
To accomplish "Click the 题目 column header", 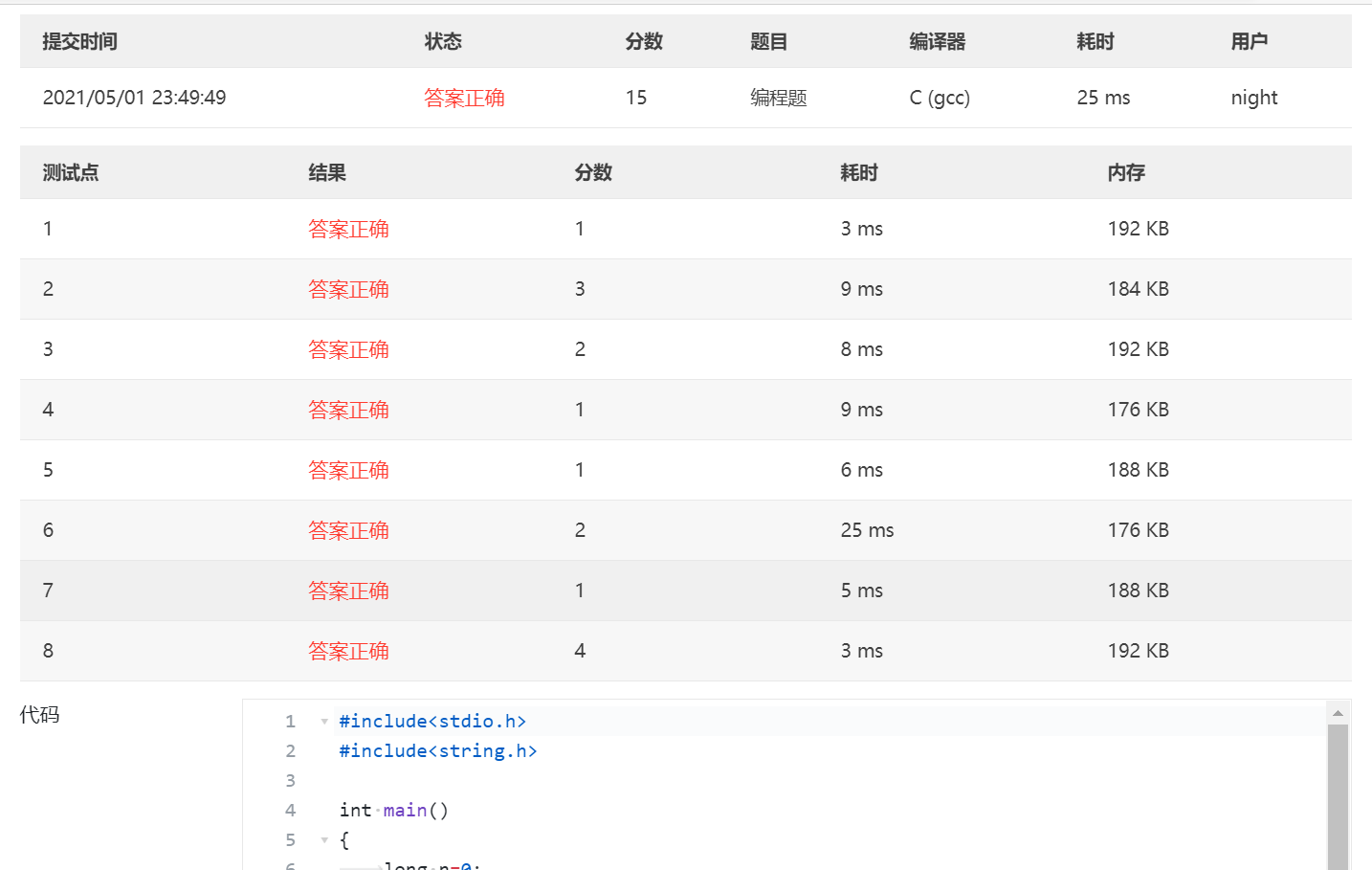I will (x=769, y=41).
